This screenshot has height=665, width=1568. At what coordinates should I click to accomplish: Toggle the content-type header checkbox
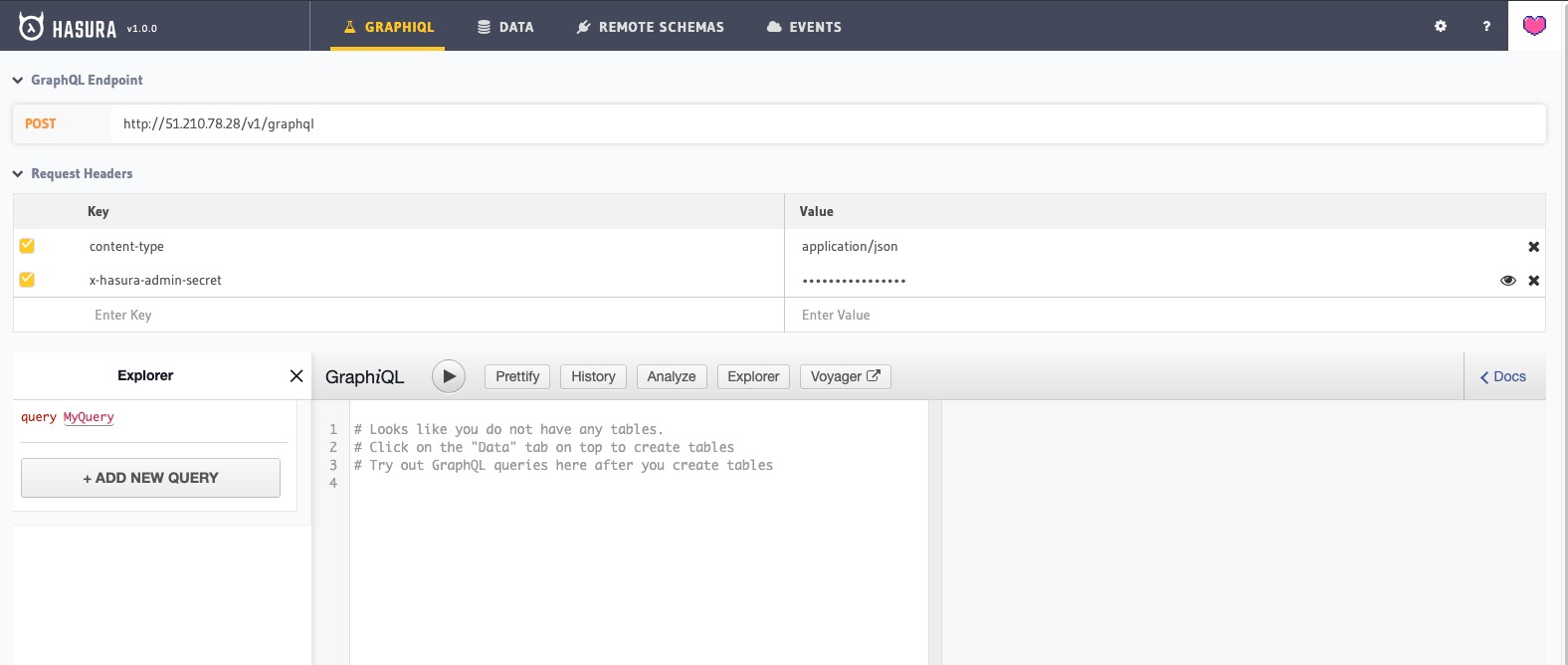tap(27, 246)
